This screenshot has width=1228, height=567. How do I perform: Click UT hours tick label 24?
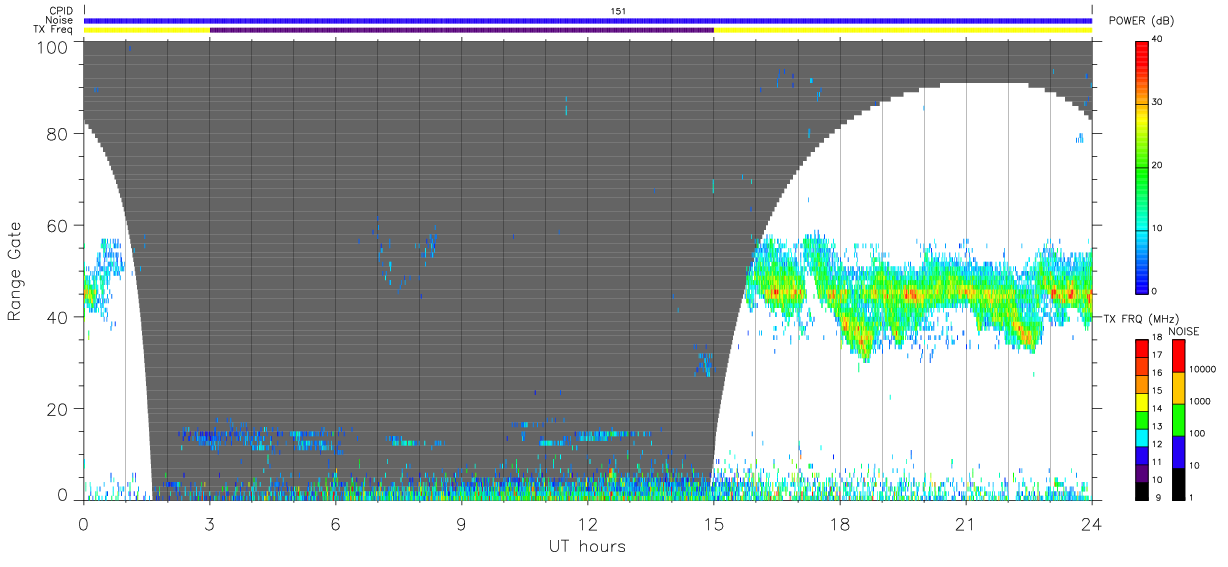tap(1092, 524)
